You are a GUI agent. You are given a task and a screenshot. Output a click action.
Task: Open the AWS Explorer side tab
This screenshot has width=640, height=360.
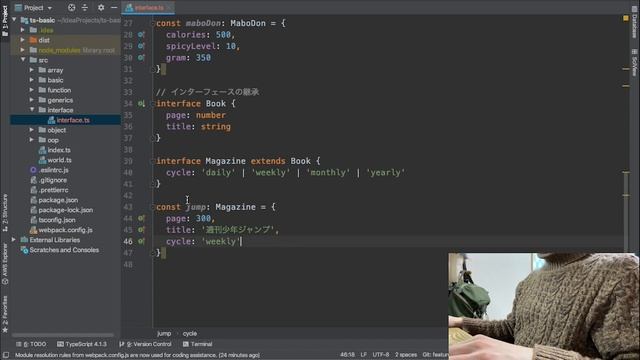tap(4, 264)
